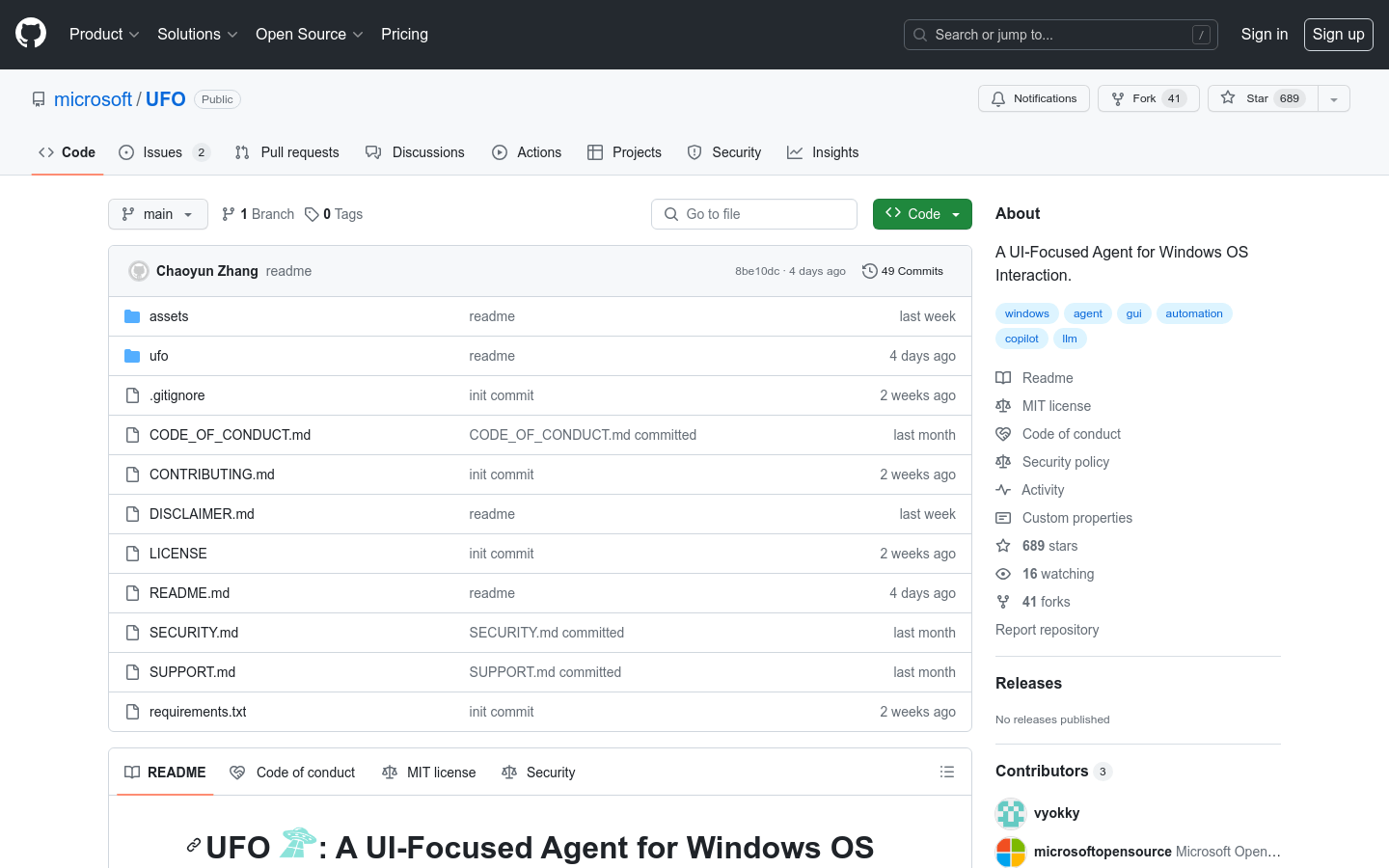This screenshot has width=1389, height=868.
Task: Click the Chaoyun Zhang author avatar
Action: point(139,271)
